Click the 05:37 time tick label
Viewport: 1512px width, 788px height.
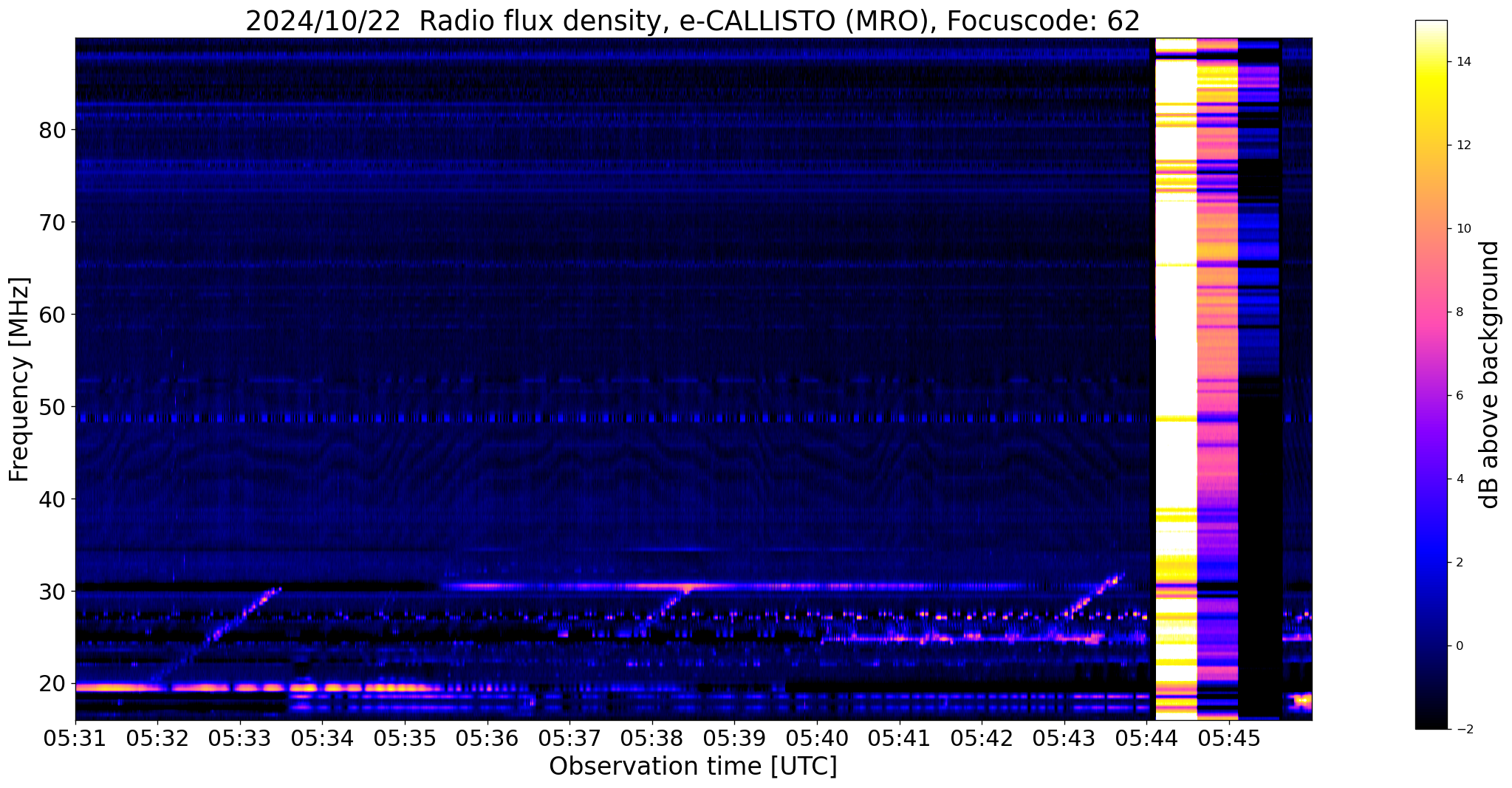point(569,739)
